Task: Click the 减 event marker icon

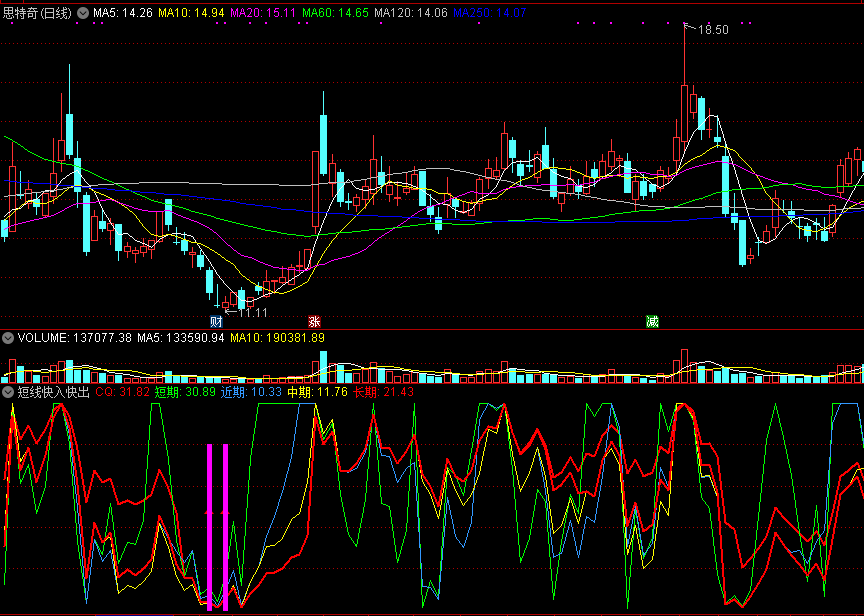Action: (x=652, y=322)
